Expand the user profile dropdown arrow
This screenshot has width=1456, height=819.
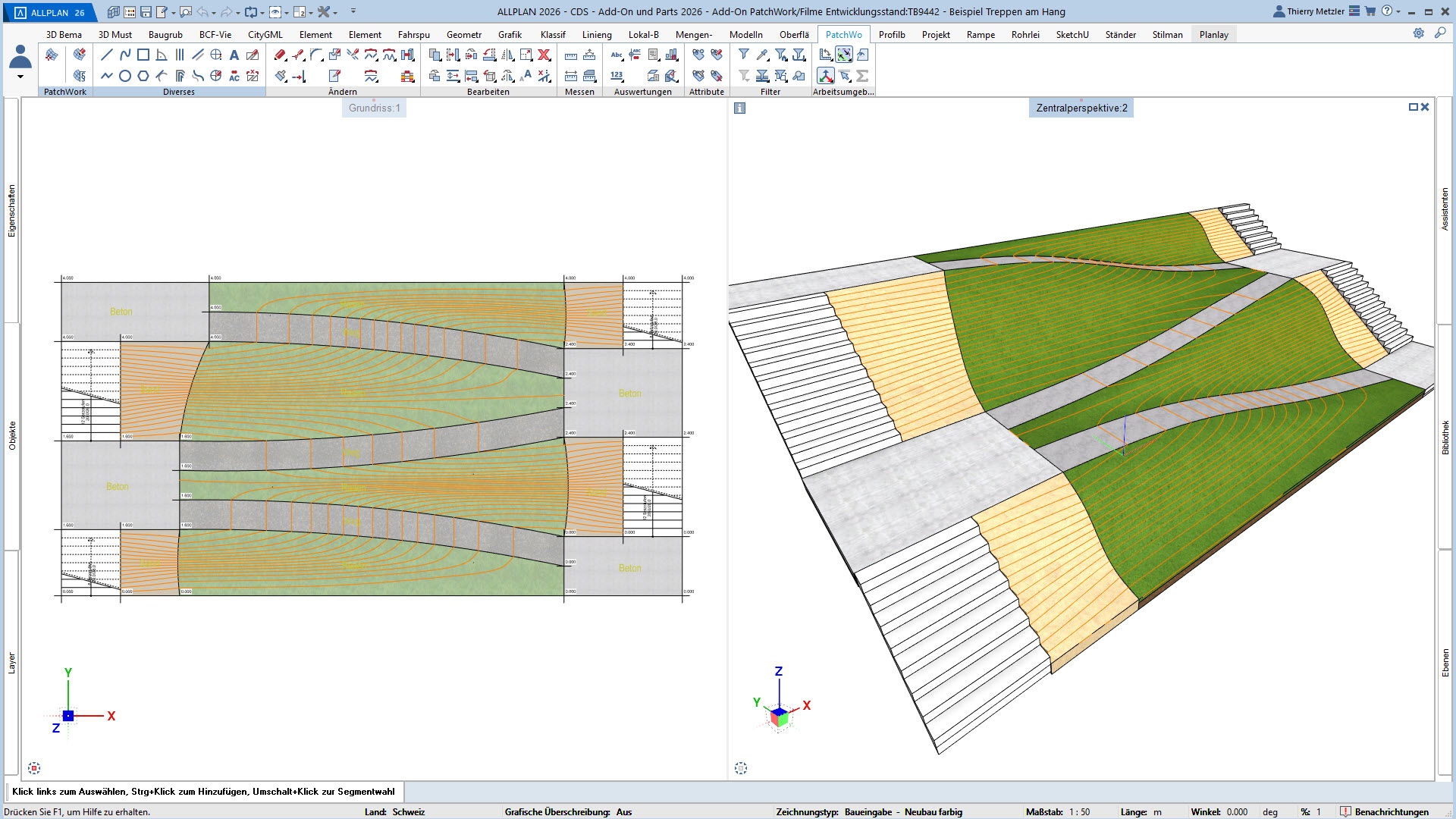click(20, 77)
